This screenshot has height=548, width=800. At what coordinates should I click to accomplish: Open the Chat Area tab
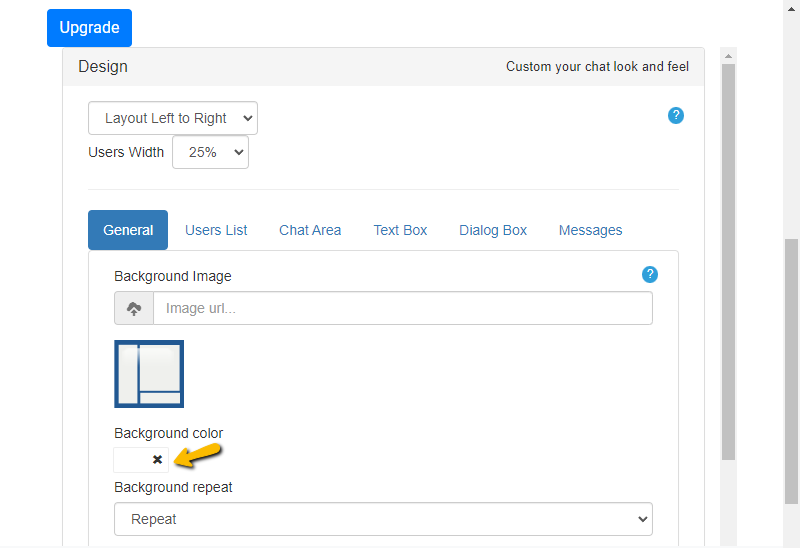[x=310, y=230]
